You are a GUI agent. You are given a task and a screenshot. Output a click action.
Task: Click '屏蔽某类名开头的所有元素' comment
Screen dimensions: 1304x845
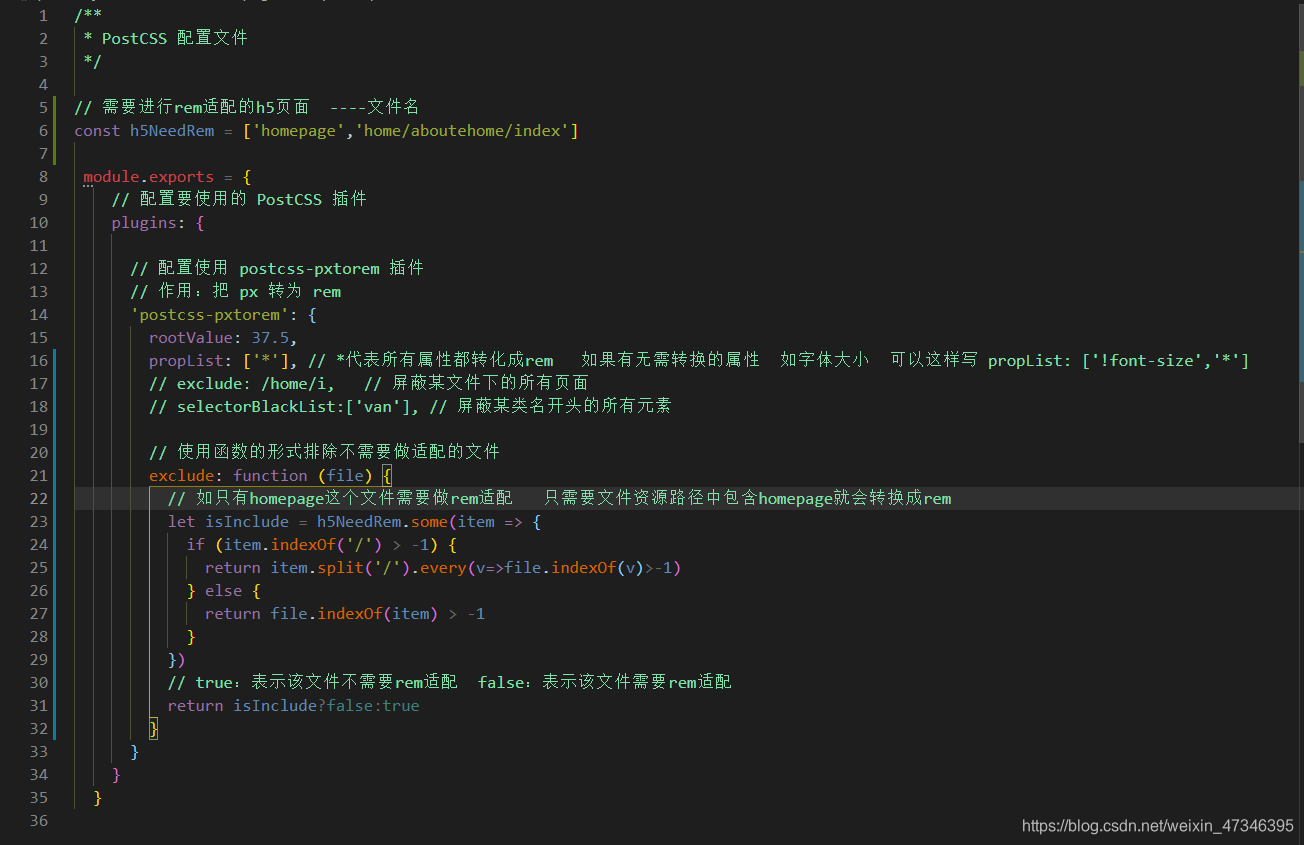pos(564,406)
